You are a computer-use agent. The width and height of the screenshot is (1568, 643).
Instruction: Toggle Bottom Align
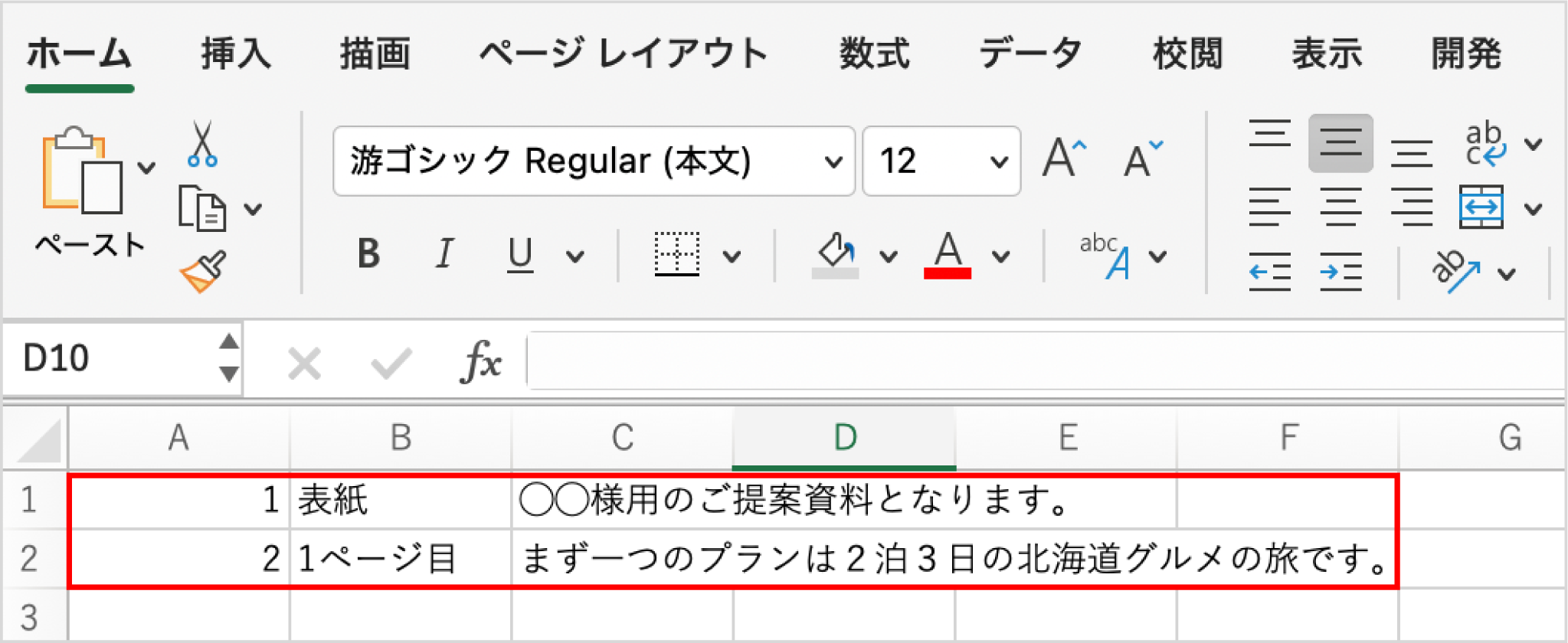(x=1412, y=153)
